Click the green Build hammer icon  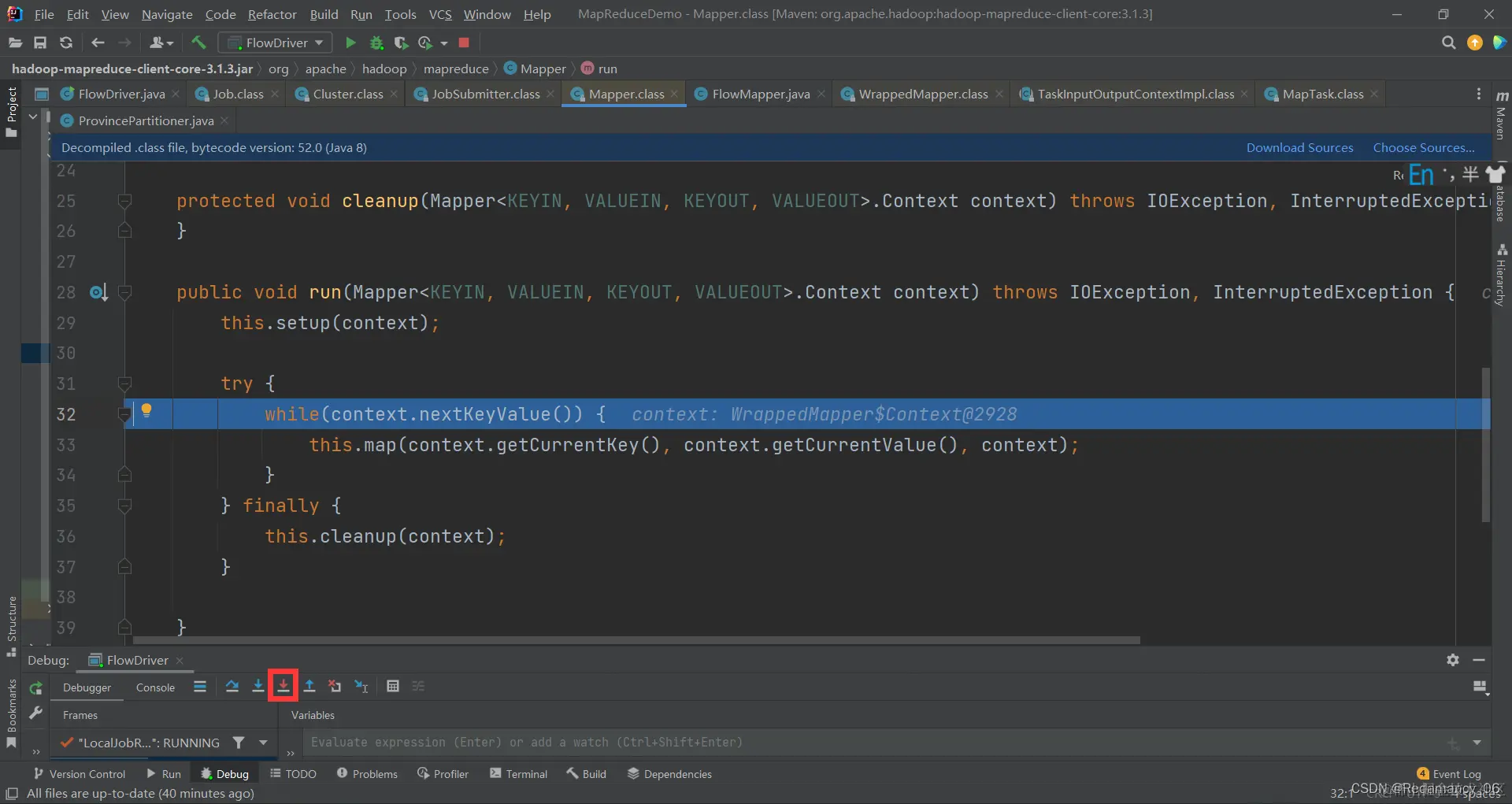(x=198, y=43)
